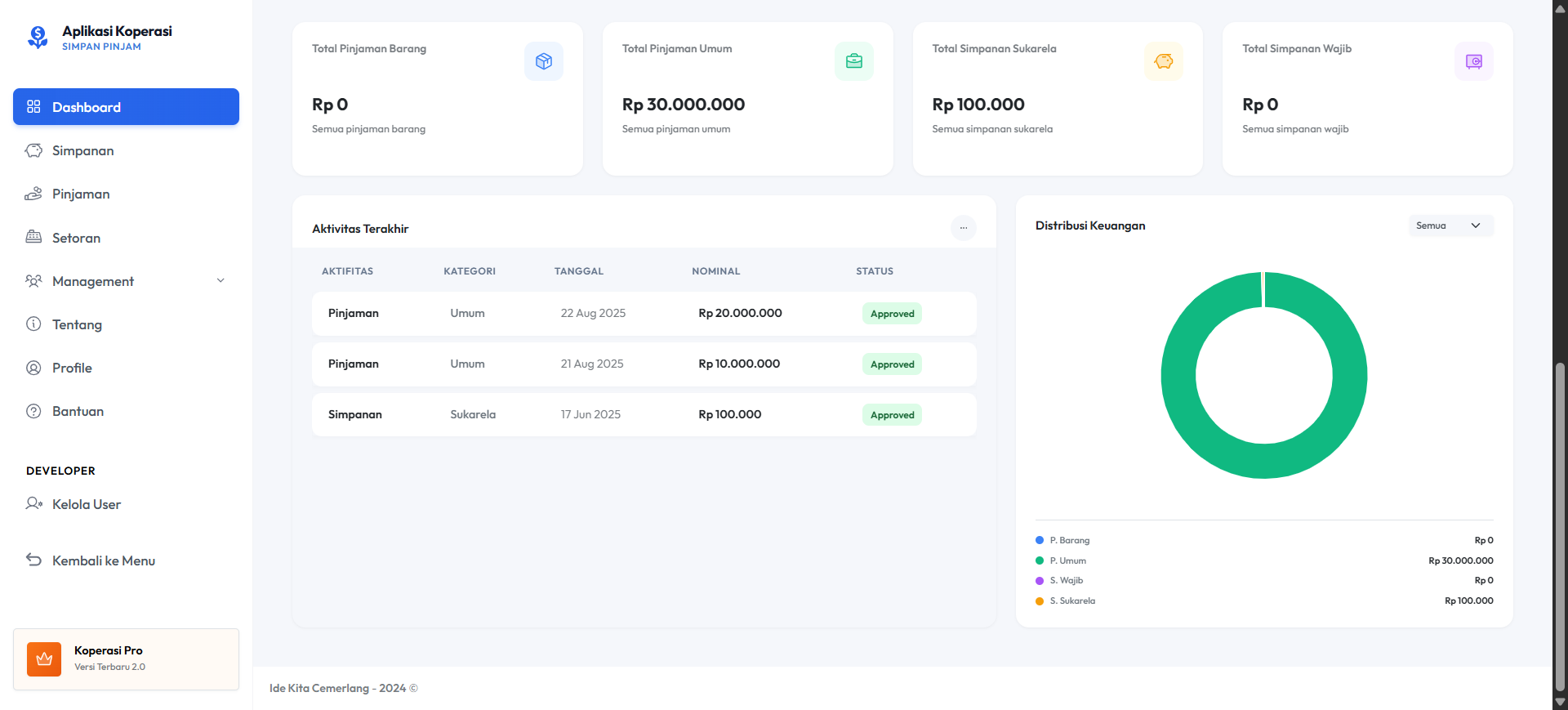Click the Kembali ke Menu back arrow icon

click(33, 560)
